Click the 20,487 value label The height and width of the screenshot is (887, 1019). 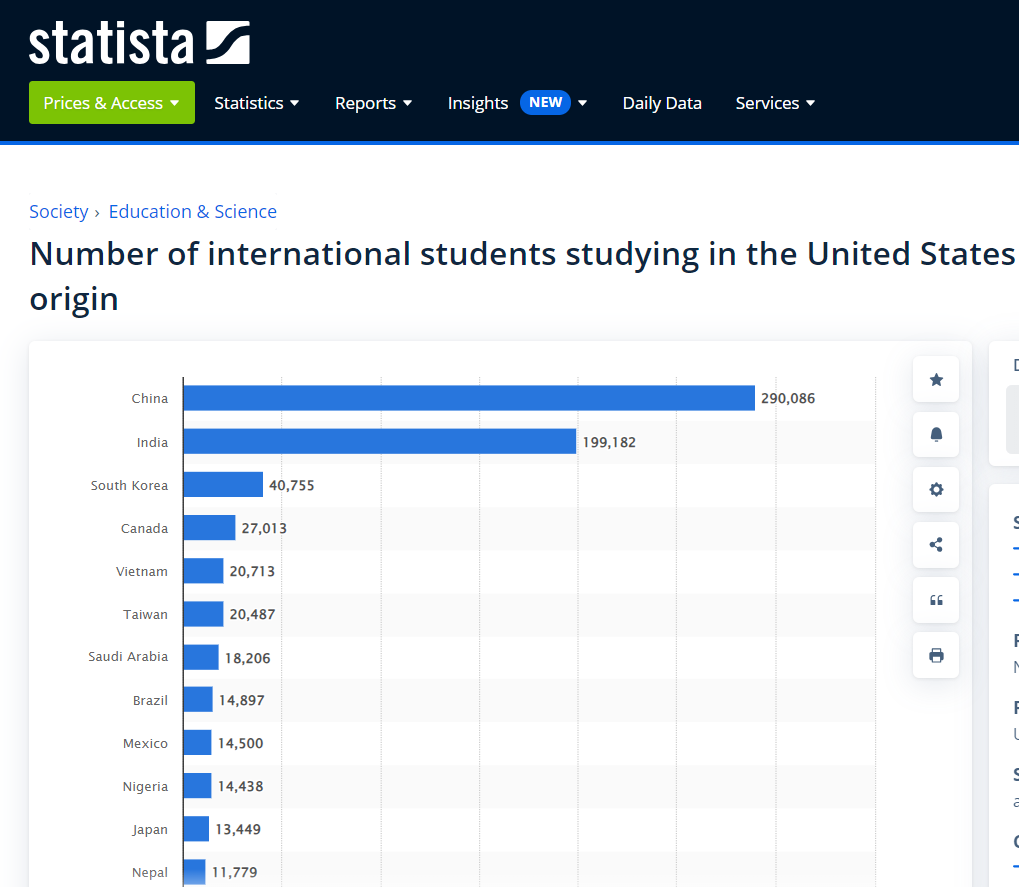tap(252, 614)
